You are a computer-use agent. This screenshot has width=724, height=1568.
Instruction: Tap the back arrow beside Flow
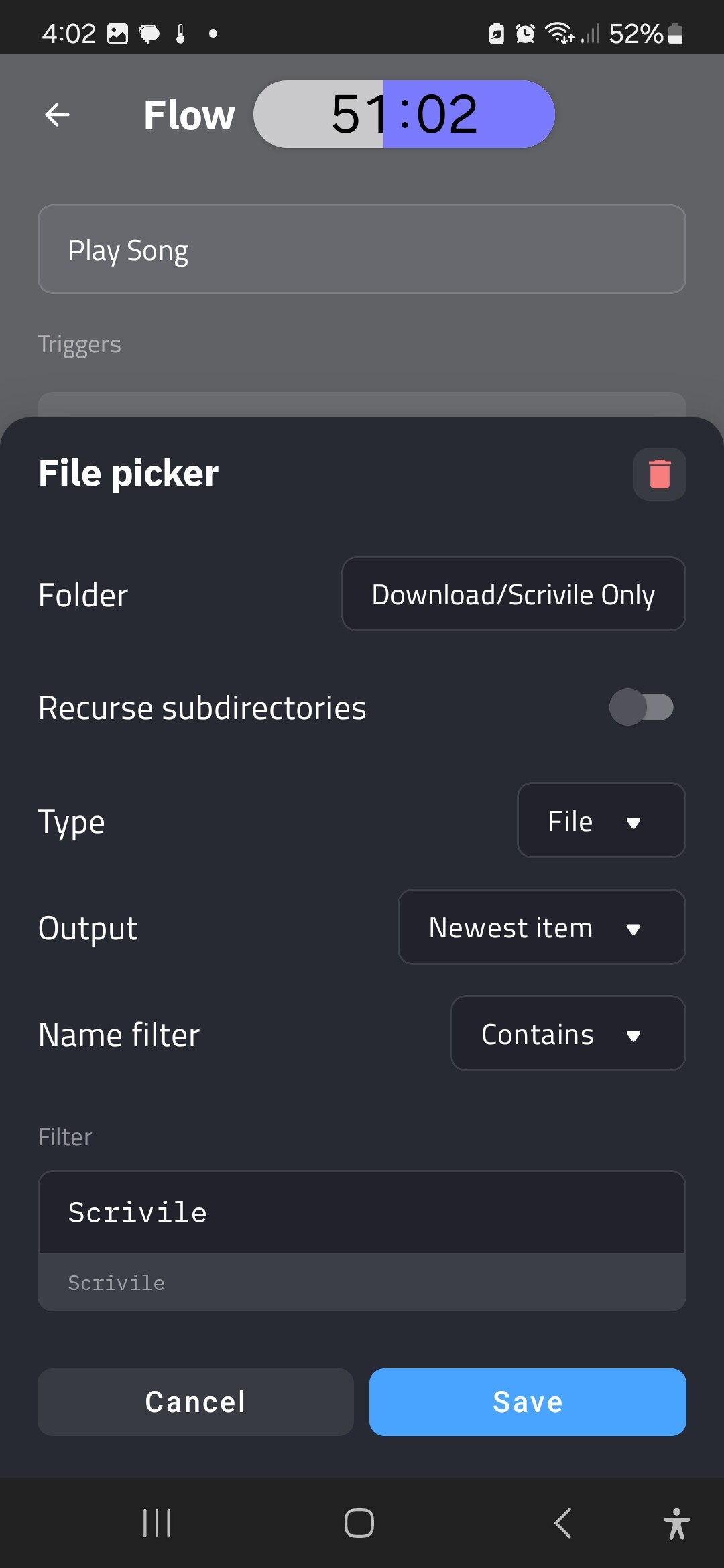tap(57, 115)
